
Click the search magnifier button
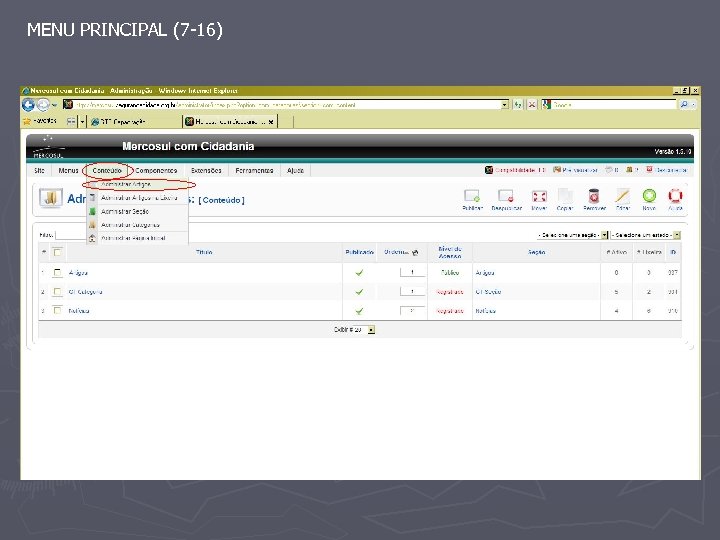[684, 105]
